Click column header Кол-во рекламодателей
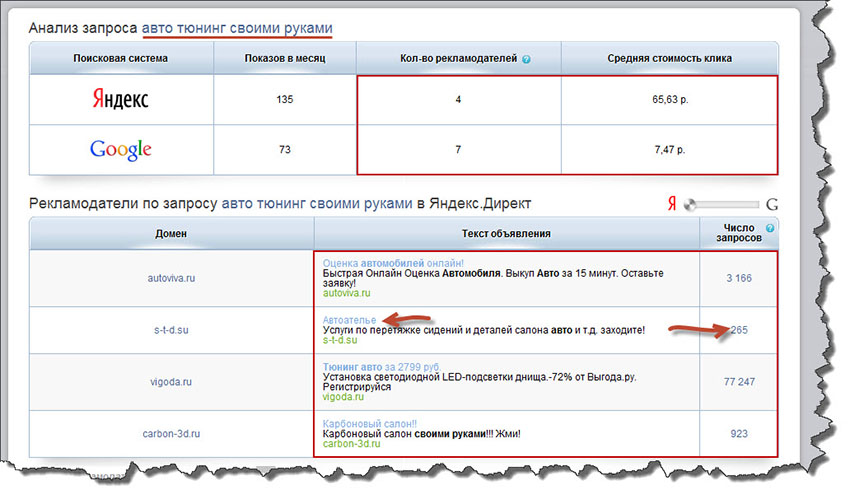 [x=459, y=59]
